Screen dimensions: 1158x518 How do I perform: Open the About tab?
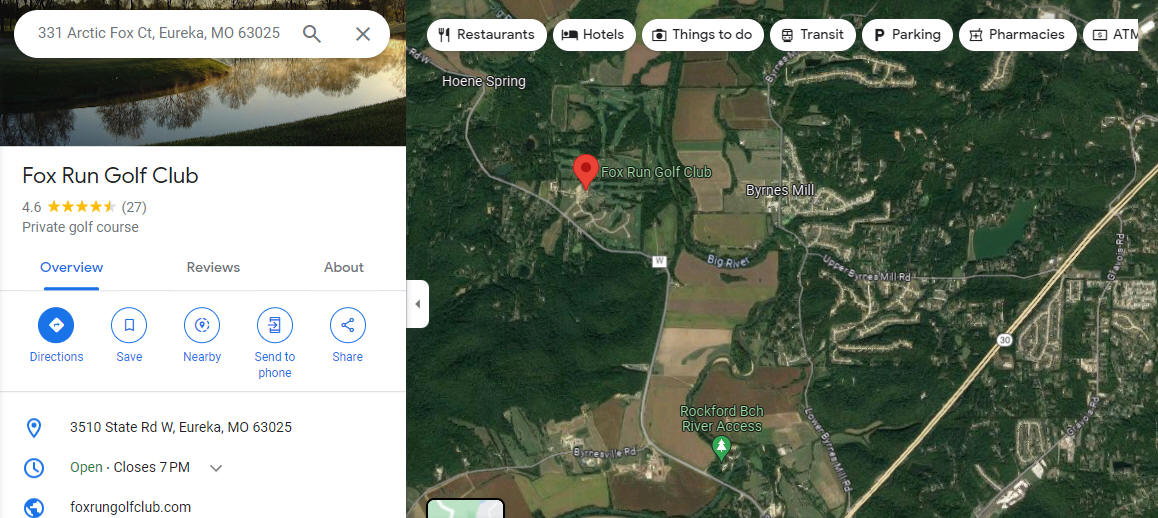pyautogui.click(x=343, y=267)
